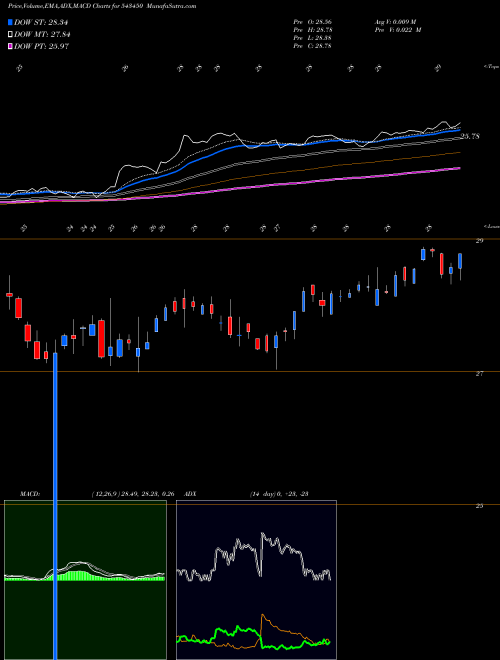Click the chart title mentioning MunafaSutra.com
Screen dimensions: 500x660
(102, 6)
